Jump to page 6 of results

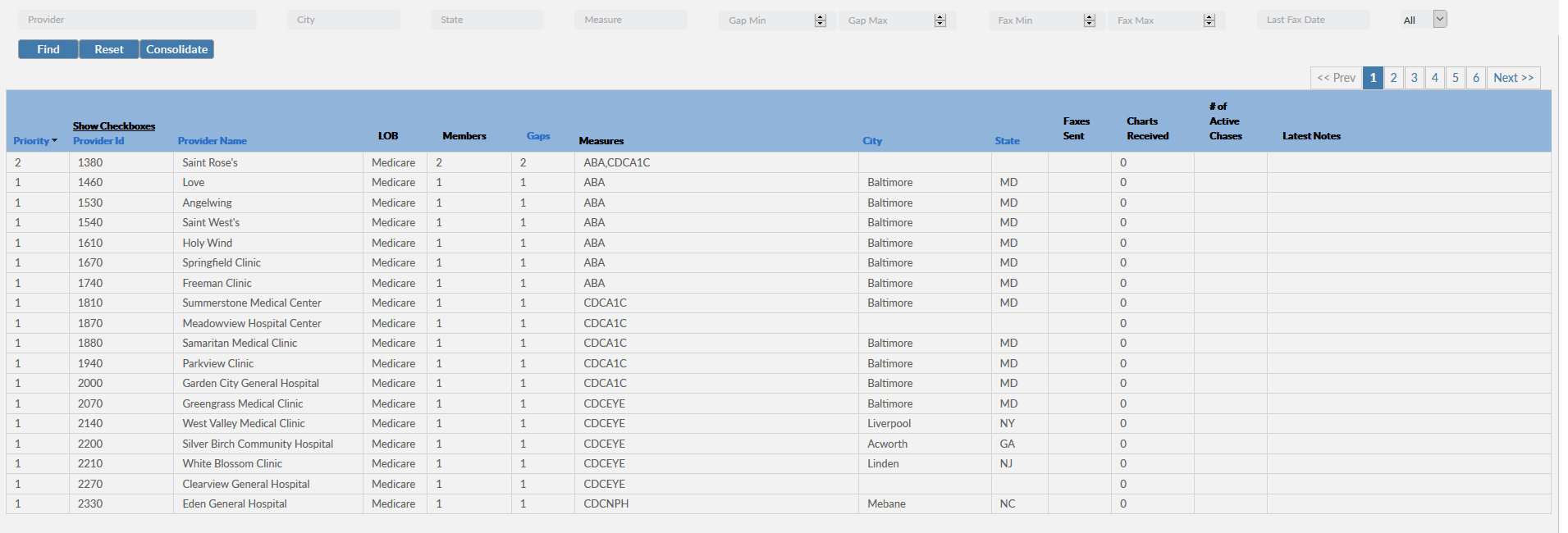(1475, 78)
